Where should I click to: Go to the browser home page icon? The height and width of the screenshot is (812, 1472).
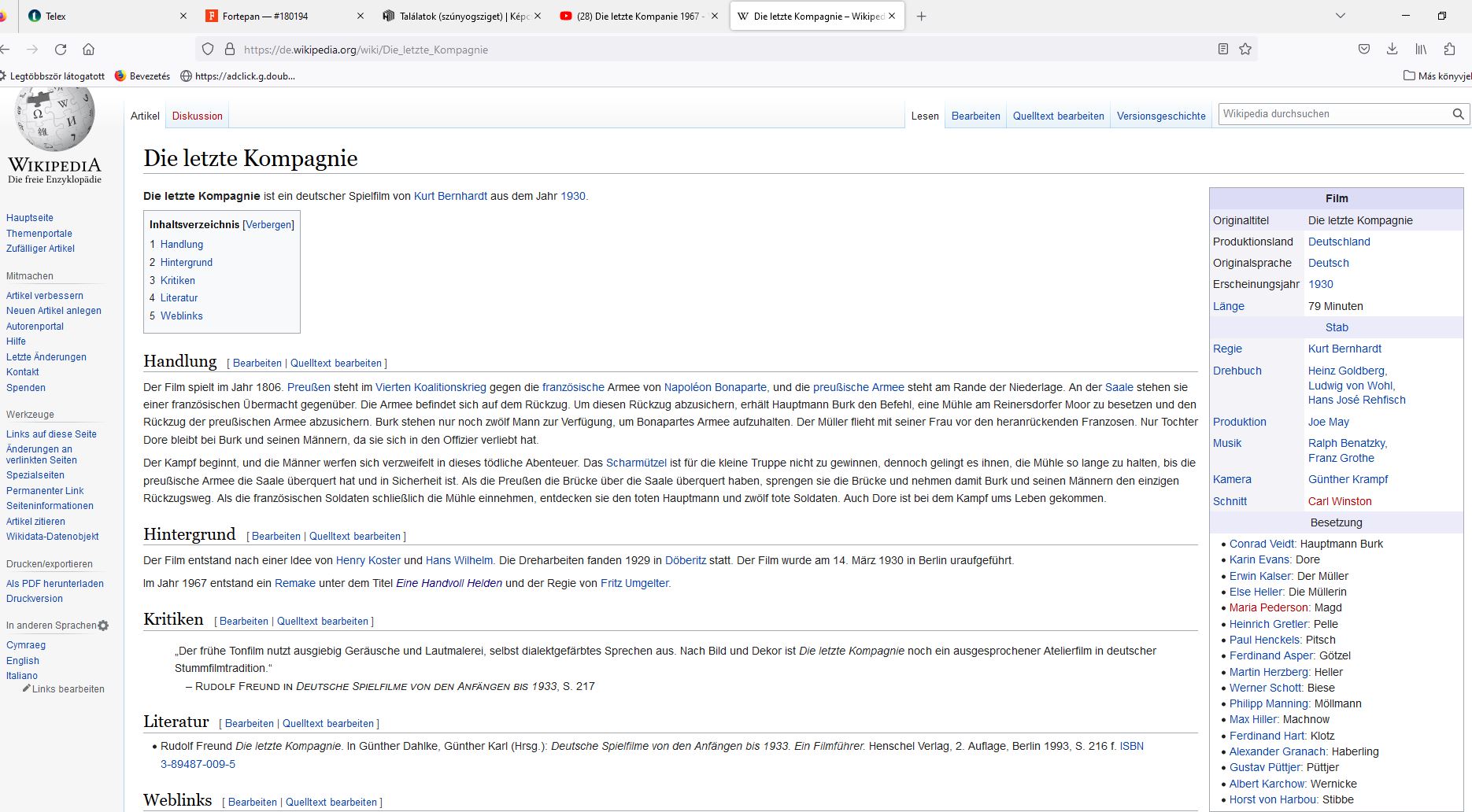tap(89, 50)
